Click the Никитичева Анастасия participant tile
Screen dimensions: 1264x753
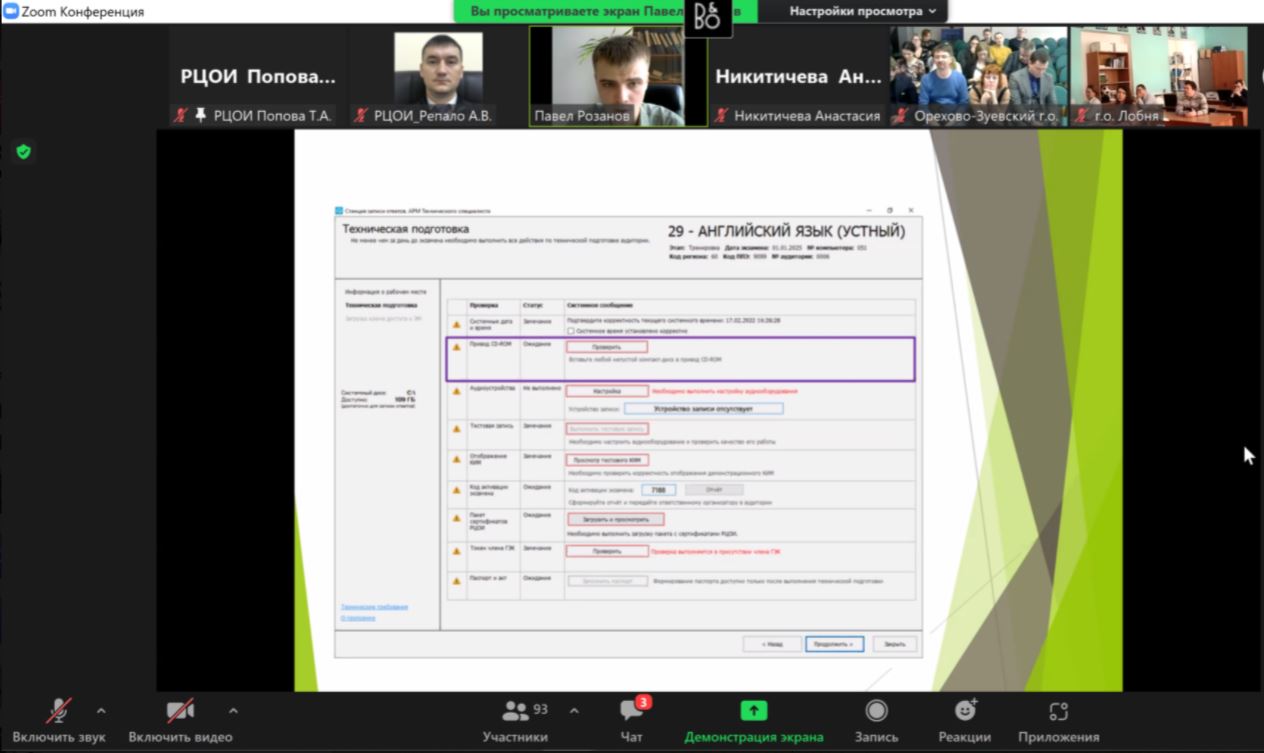(798, 76)
